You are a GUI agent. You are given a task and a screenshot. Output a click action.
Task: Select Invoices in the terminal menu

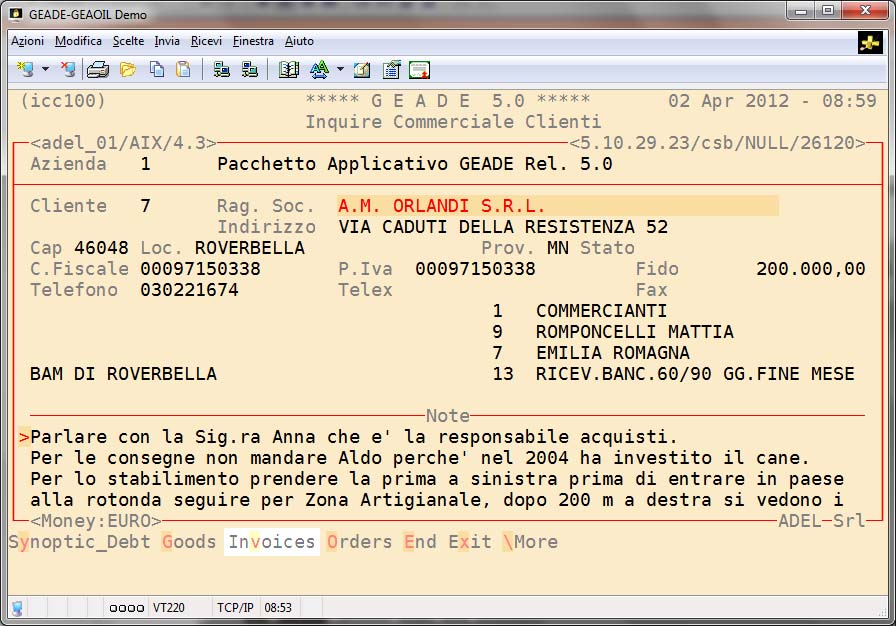coord(272,542)
